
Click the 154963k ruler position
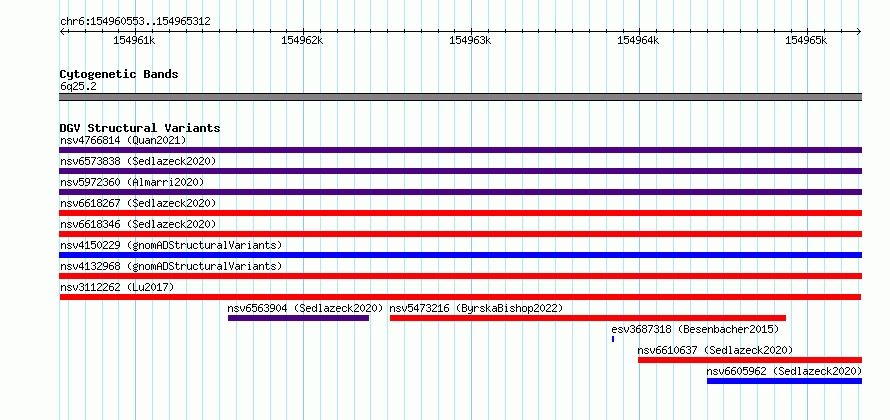(x=470, y=40)
